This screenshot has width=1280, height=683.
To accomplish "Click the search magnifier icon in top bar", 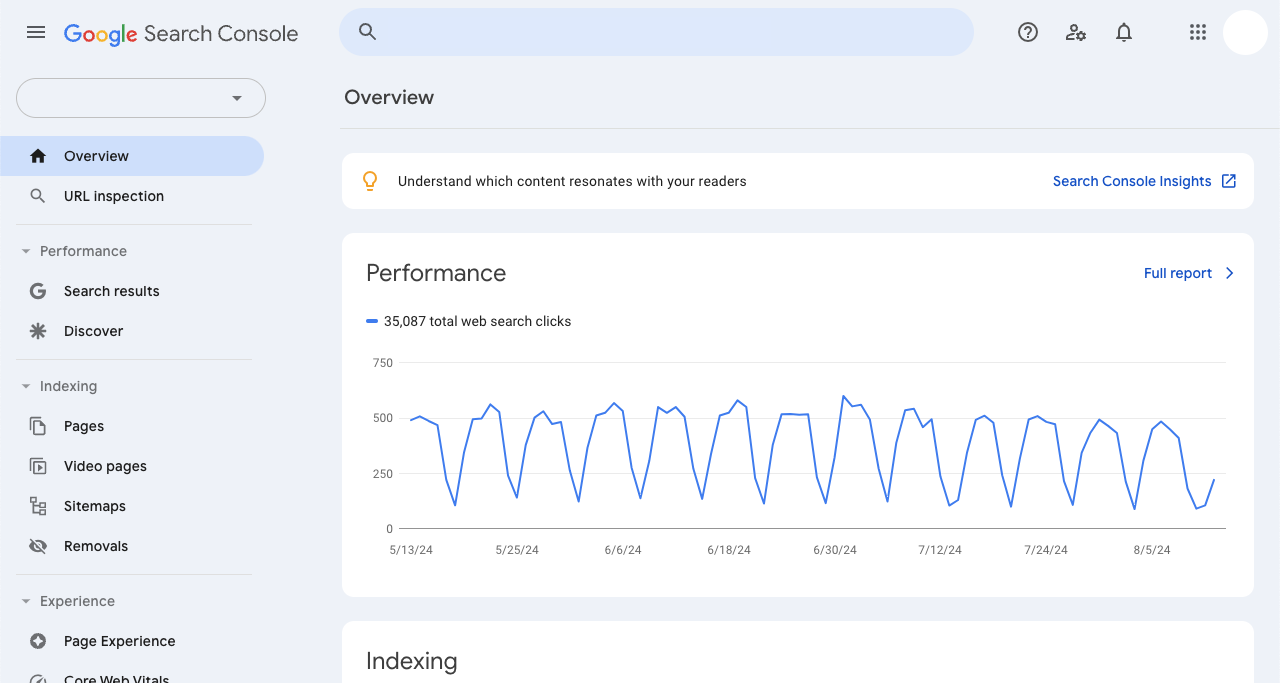I will point(367,32).
